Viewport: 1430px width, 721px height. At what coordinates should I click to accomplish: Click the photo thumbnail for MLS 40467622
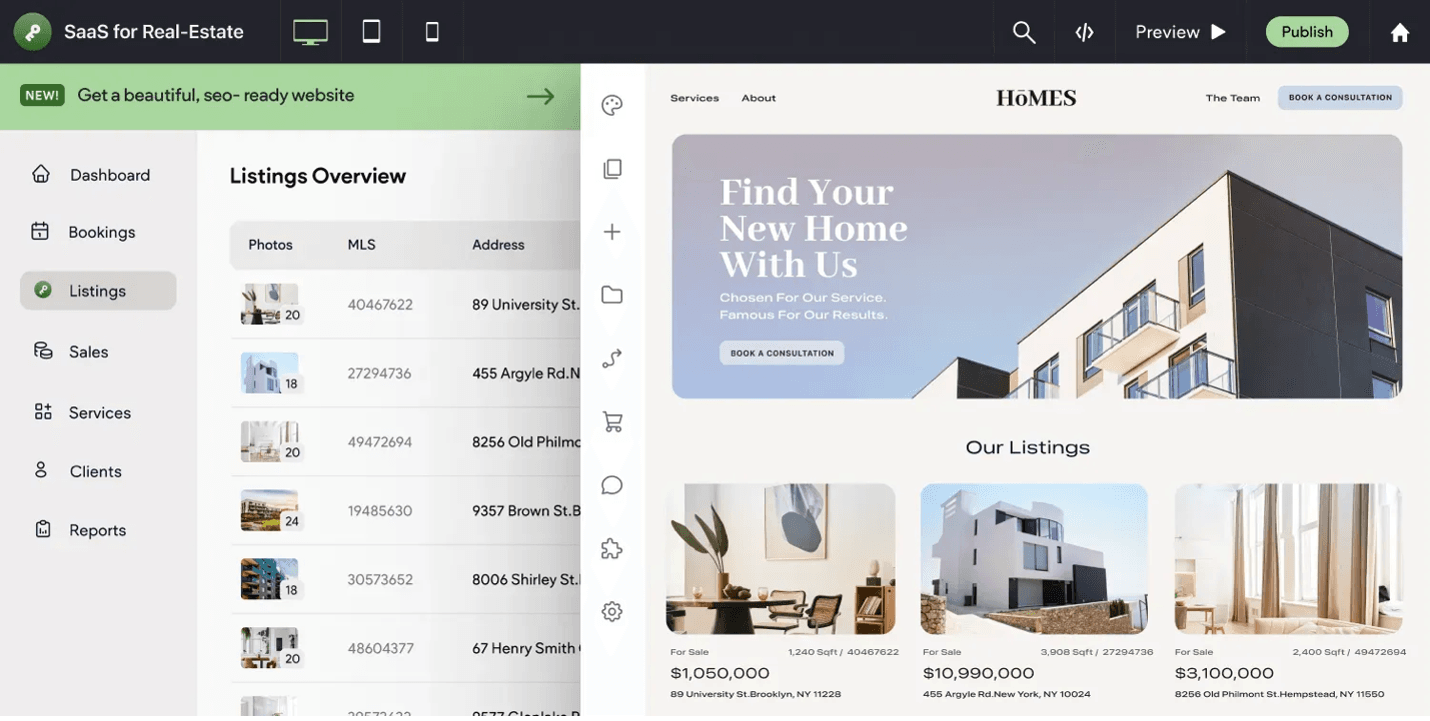(269, 303)
